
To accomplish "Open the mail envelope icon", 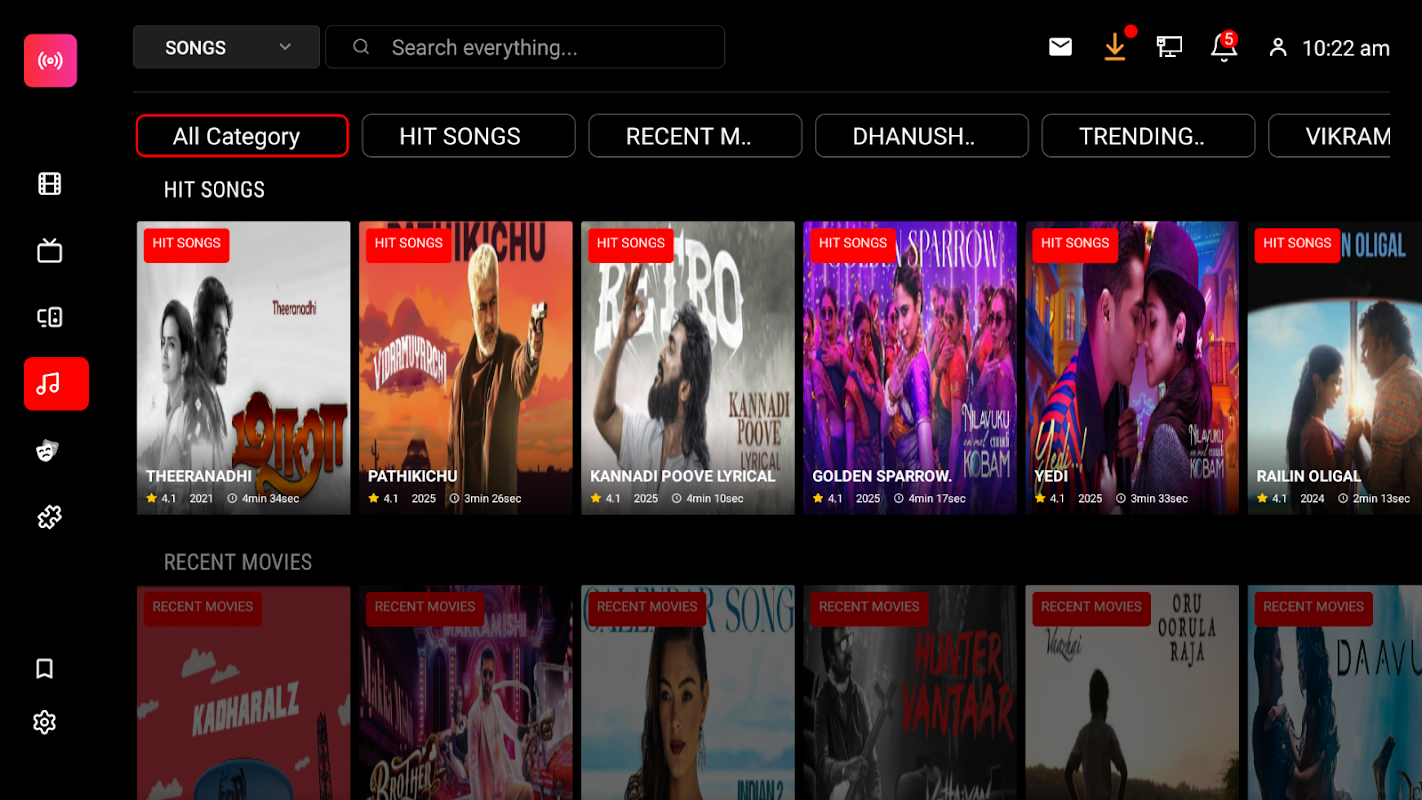I will [x=1060, y=47].
